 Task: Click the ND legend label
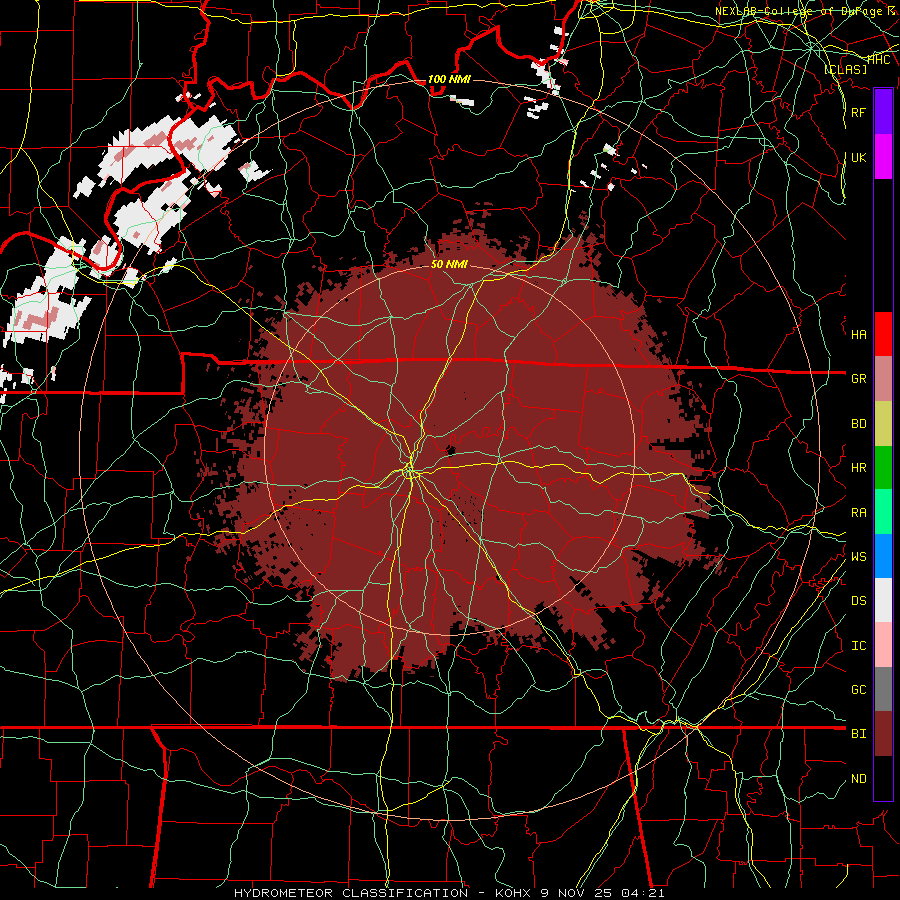tap(858, 779)
